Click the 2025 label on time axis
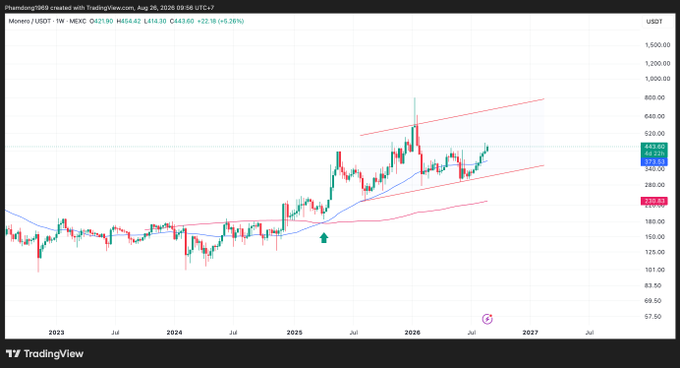Viewport: 680px width, 368px height. point(294,332)
